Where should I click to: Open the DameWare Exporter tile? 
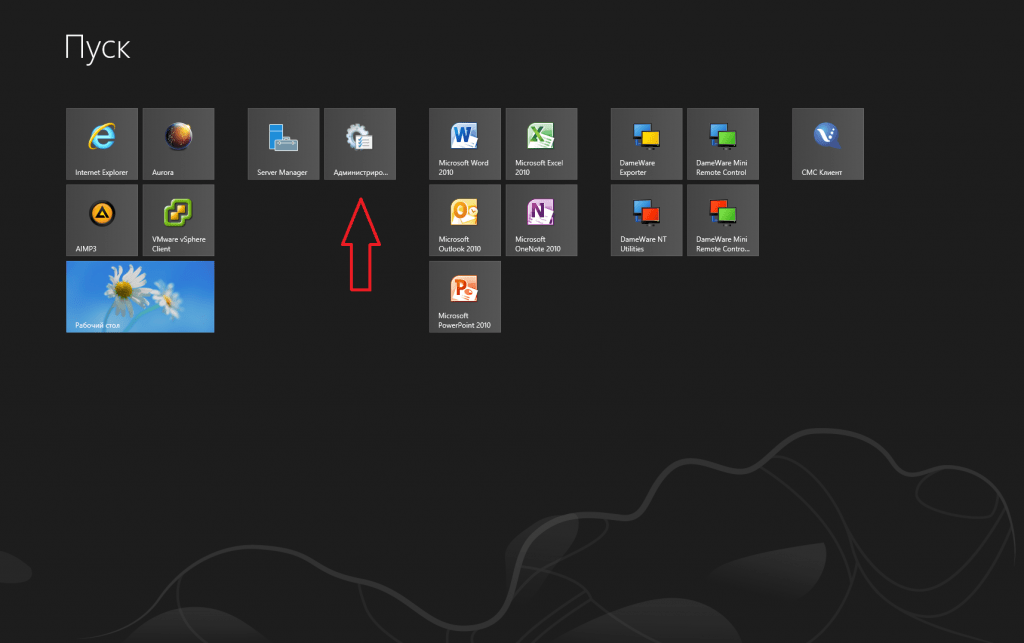tap(647, 144)
